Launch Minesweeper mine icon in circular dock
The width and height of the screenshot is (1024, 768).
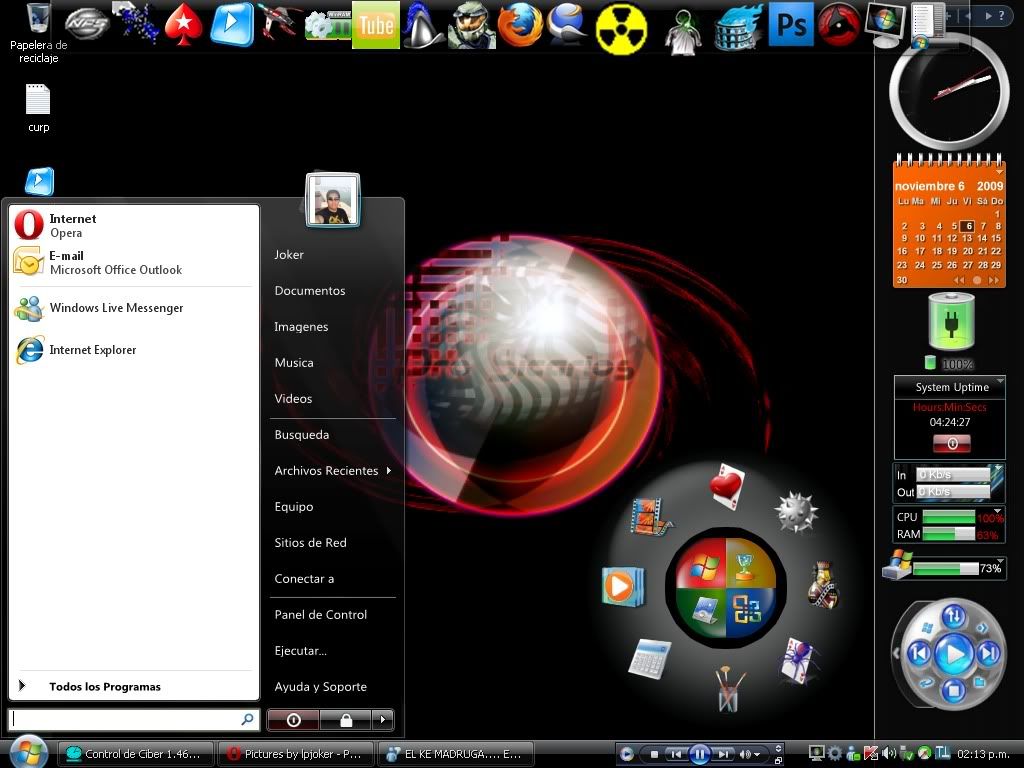[x=796, y=512]
